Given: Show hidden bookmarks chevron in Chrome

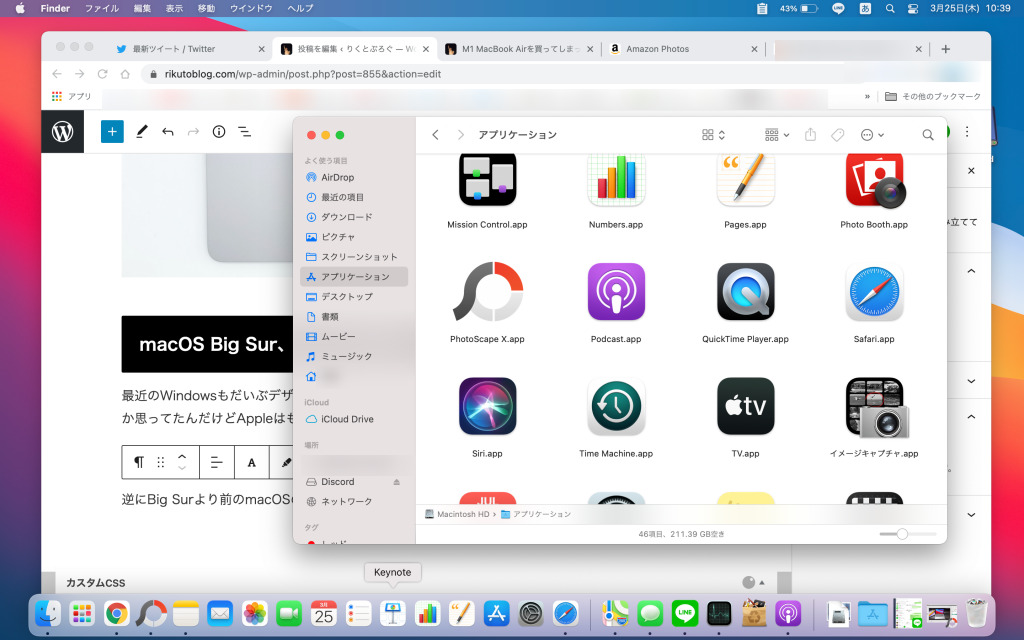Looking at the screenshot, I should pos(867,96).
